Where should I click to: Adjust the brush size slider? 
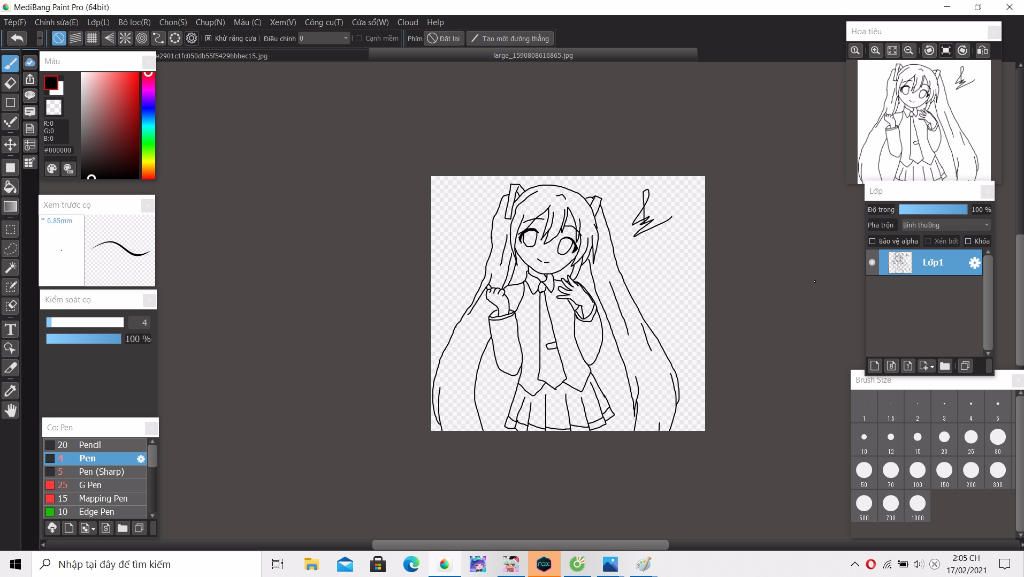pos(85,322)
